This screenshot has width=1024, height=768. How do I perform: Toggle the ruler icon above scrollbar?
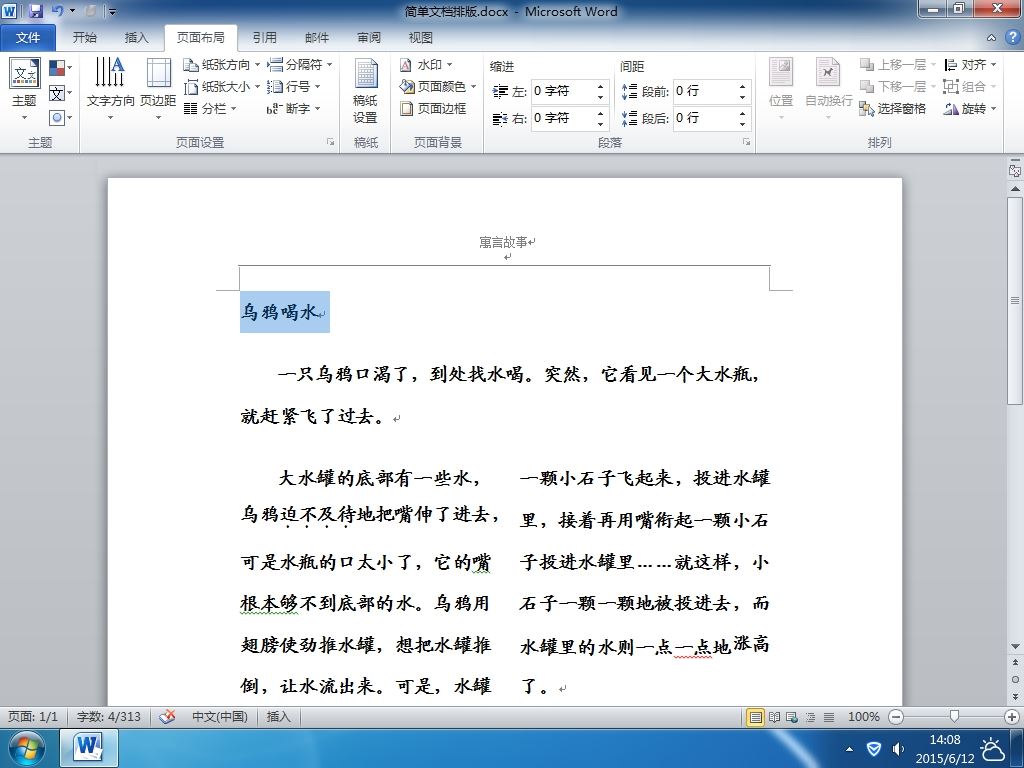(x=1015, y=171)
